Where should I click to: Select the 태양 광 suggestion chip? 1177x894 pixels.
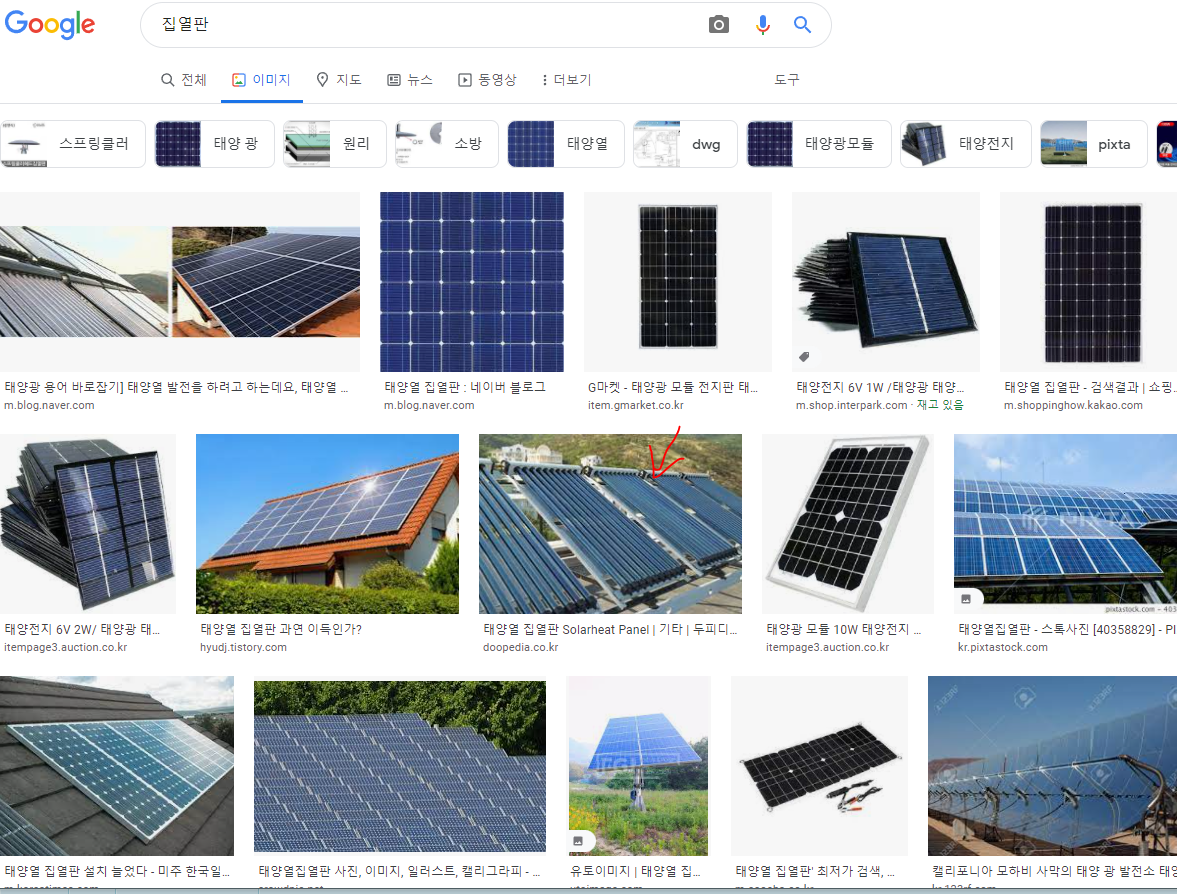coord(215,143)
